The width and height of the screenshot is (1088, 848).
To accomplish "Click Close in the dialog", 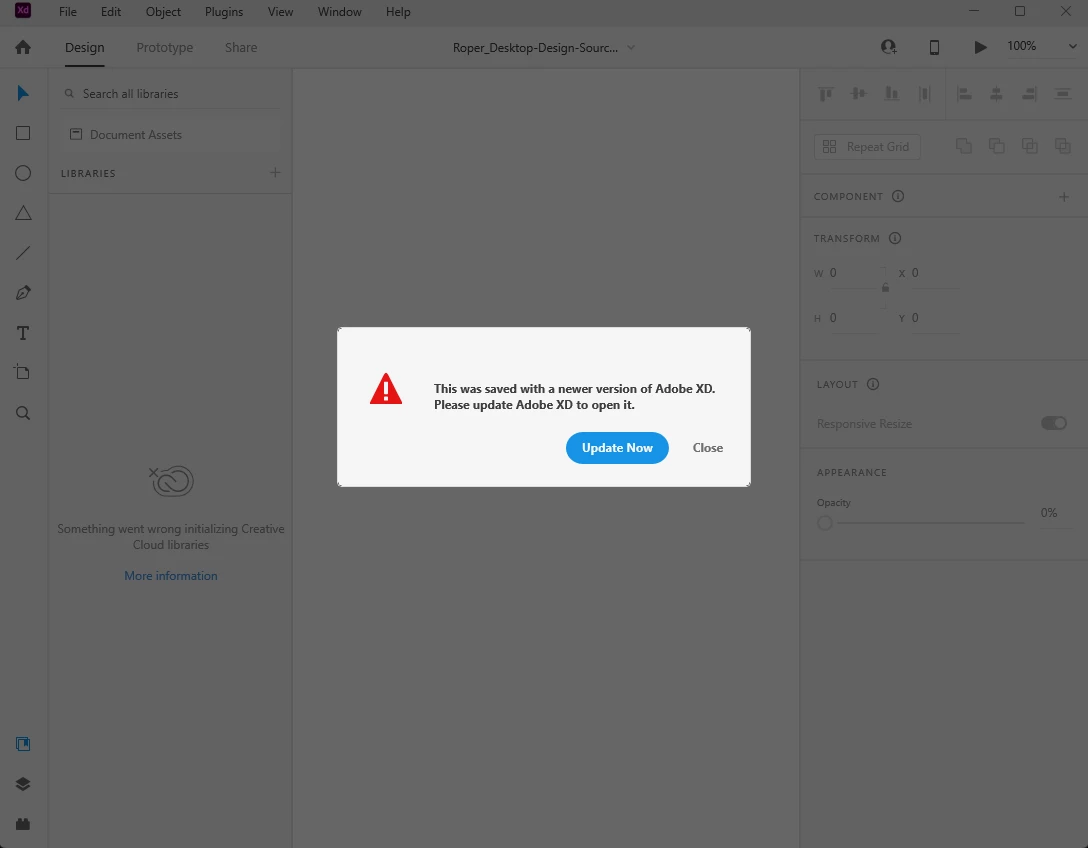I will click(708, 448).
